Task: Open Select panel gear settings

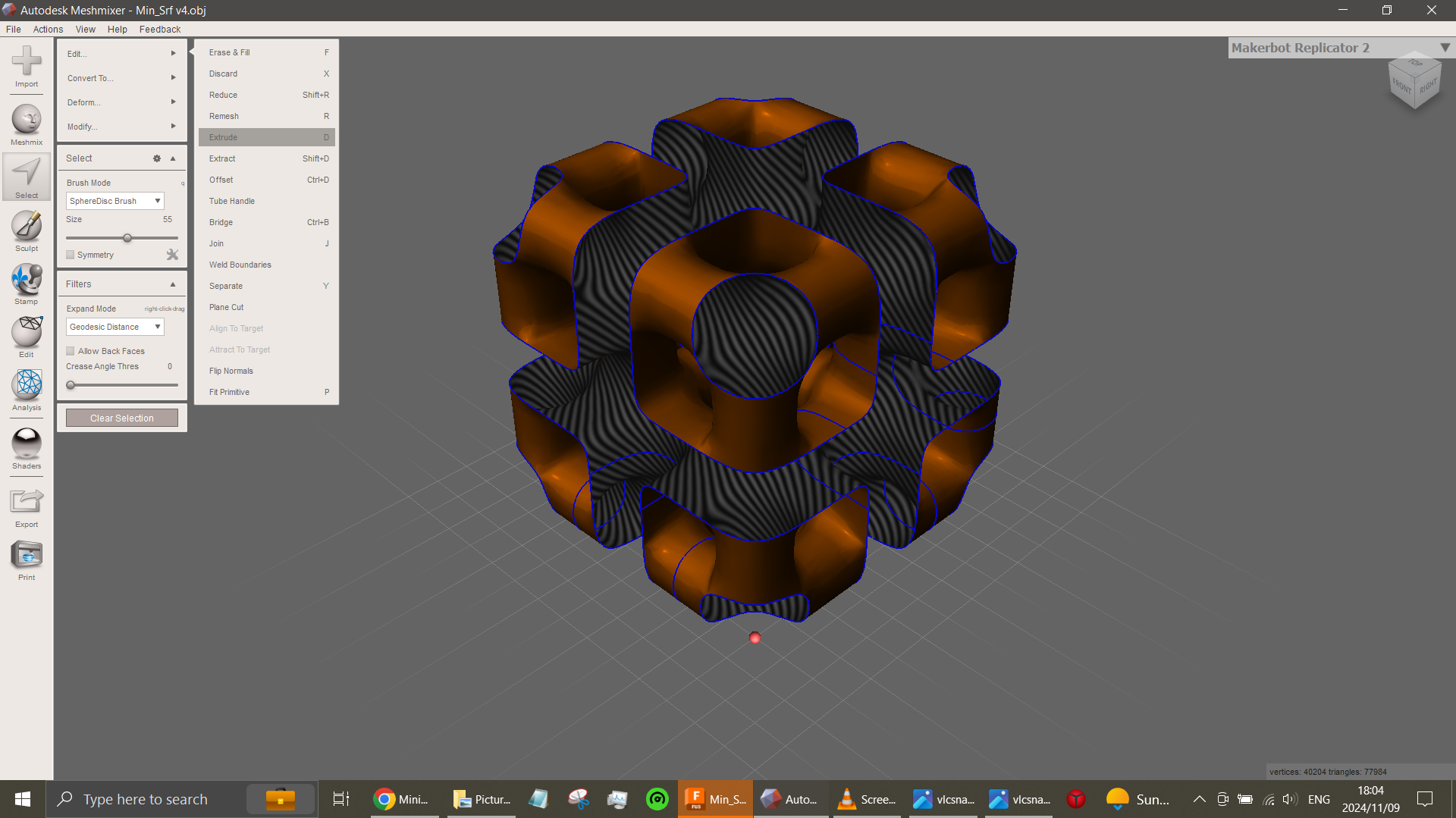Action: [157, 158]
